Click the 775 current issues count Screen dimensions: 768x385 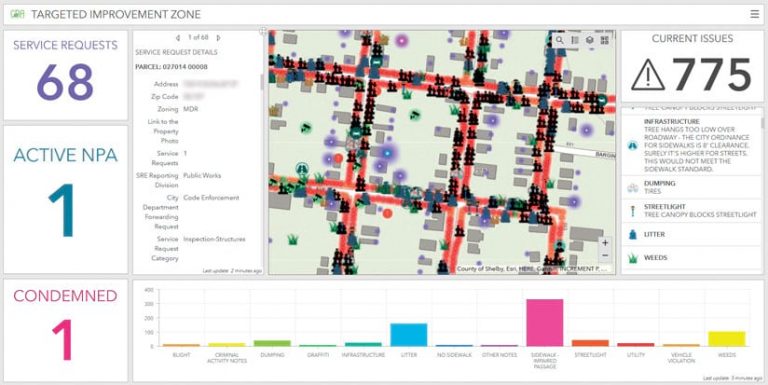pos(711,74)
